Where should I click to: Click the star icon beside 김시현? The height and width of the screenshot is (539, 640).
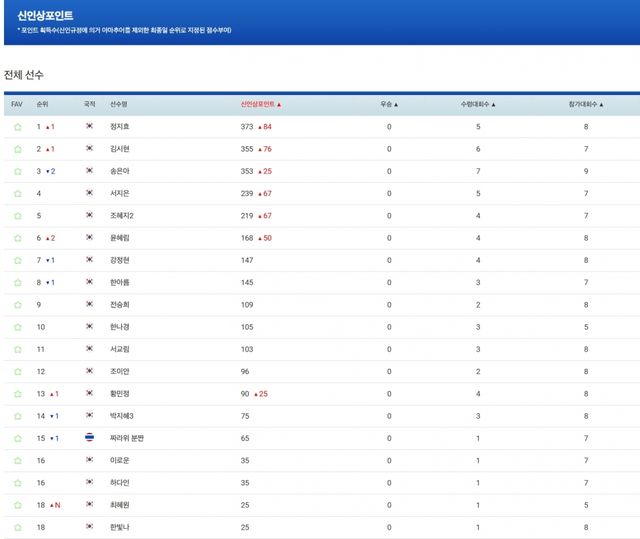(17, 149)
